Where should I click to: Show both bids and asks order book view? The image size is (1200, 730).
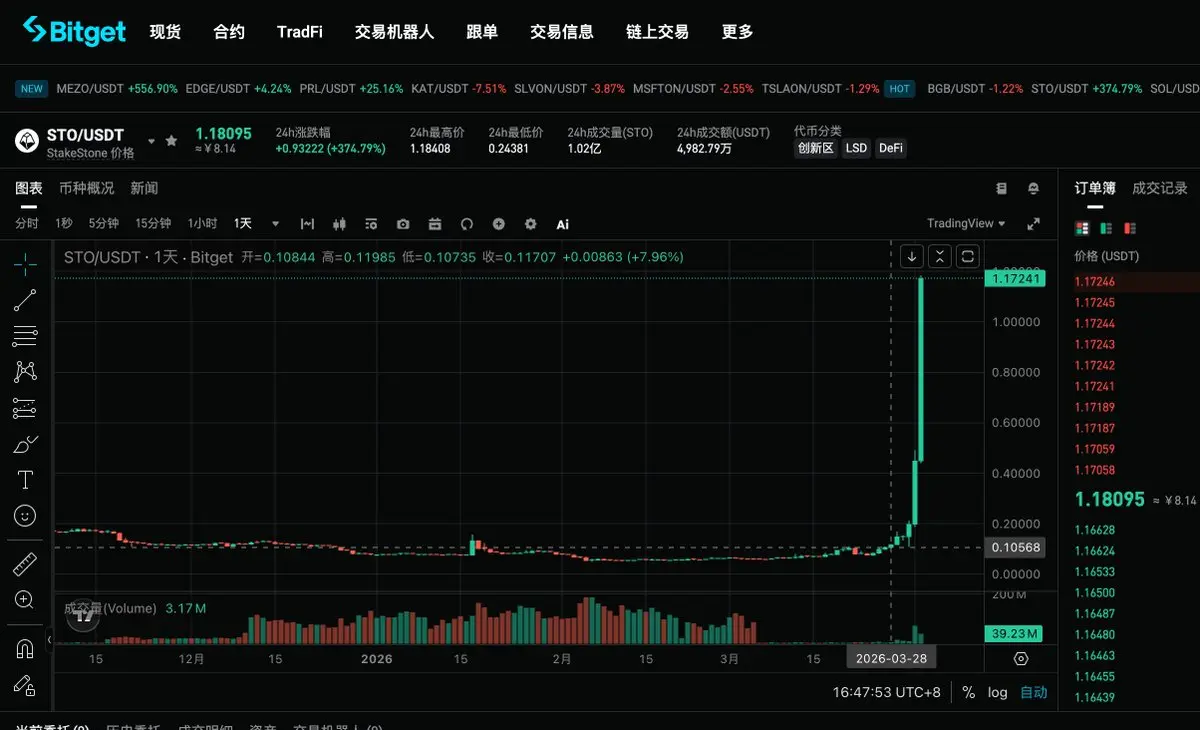1081,228
